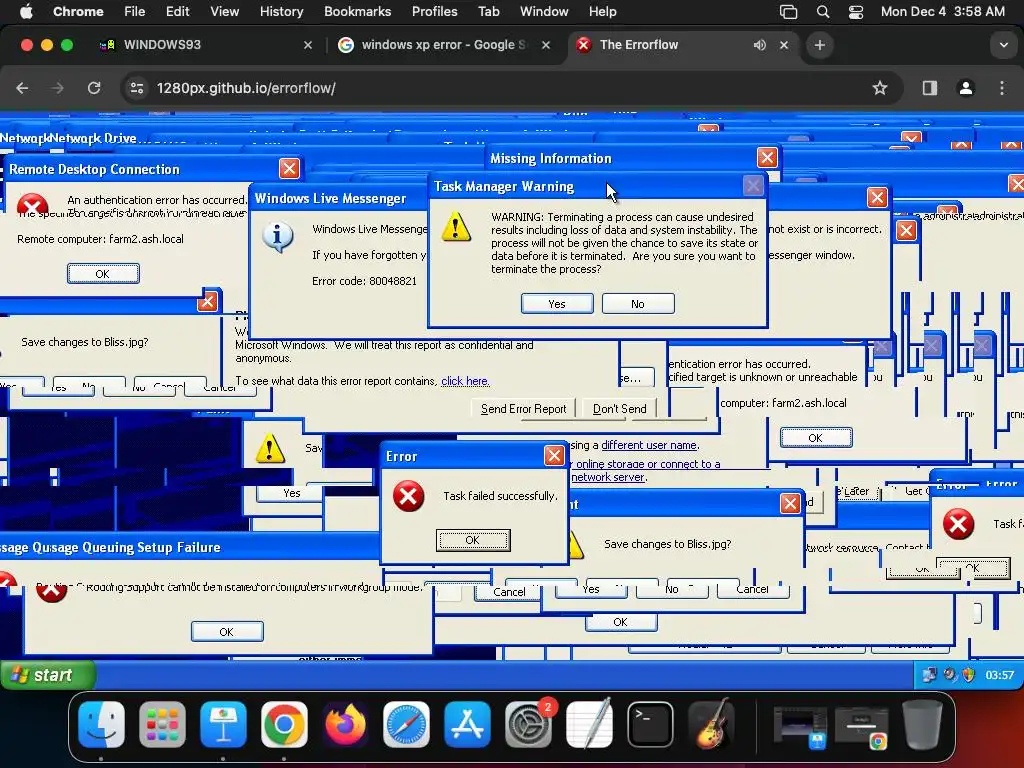Click the site information icon

[136, 88]
